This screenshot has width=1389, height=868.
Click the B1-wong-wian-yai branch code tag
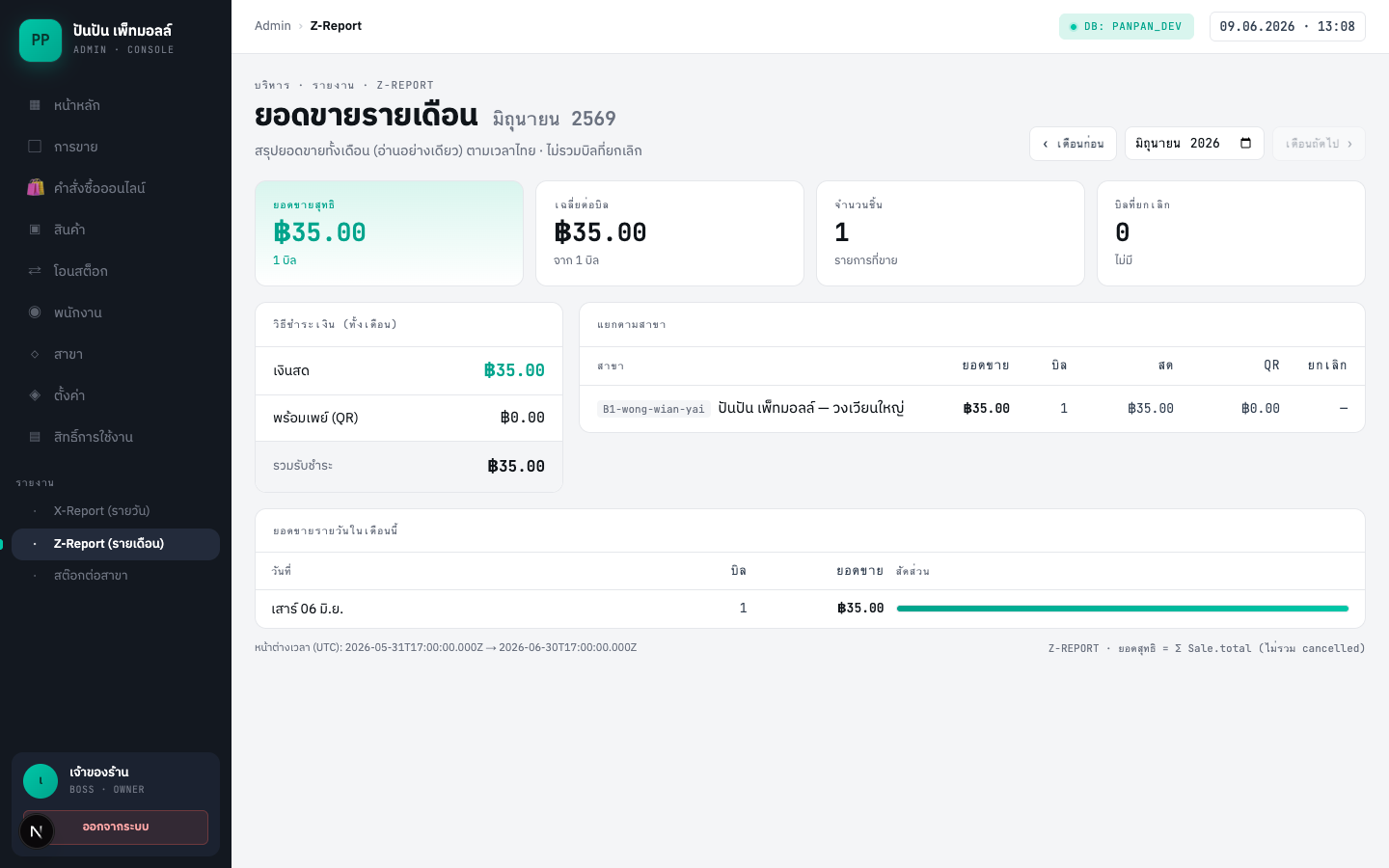(x=654, y=409)
